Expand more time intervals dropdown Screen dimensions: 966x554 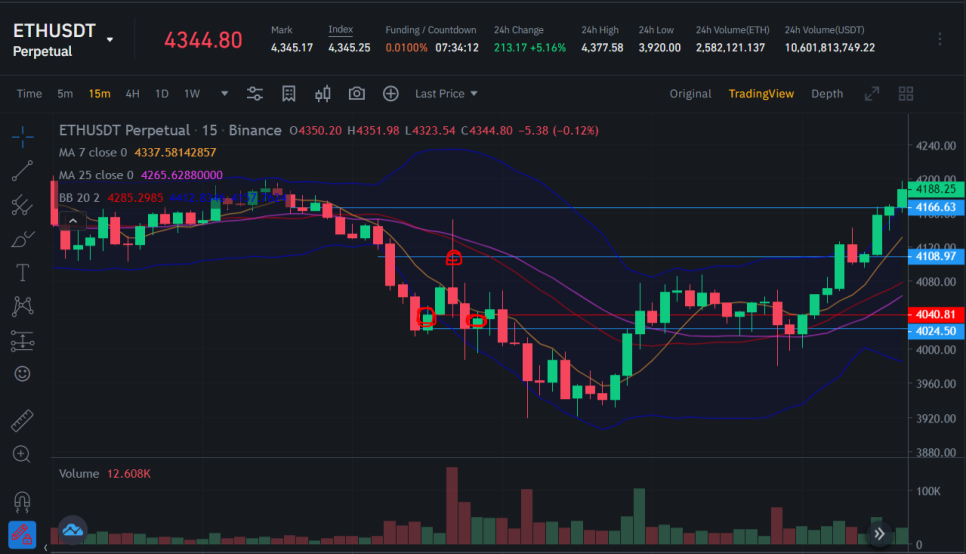(x=224, y=94)
